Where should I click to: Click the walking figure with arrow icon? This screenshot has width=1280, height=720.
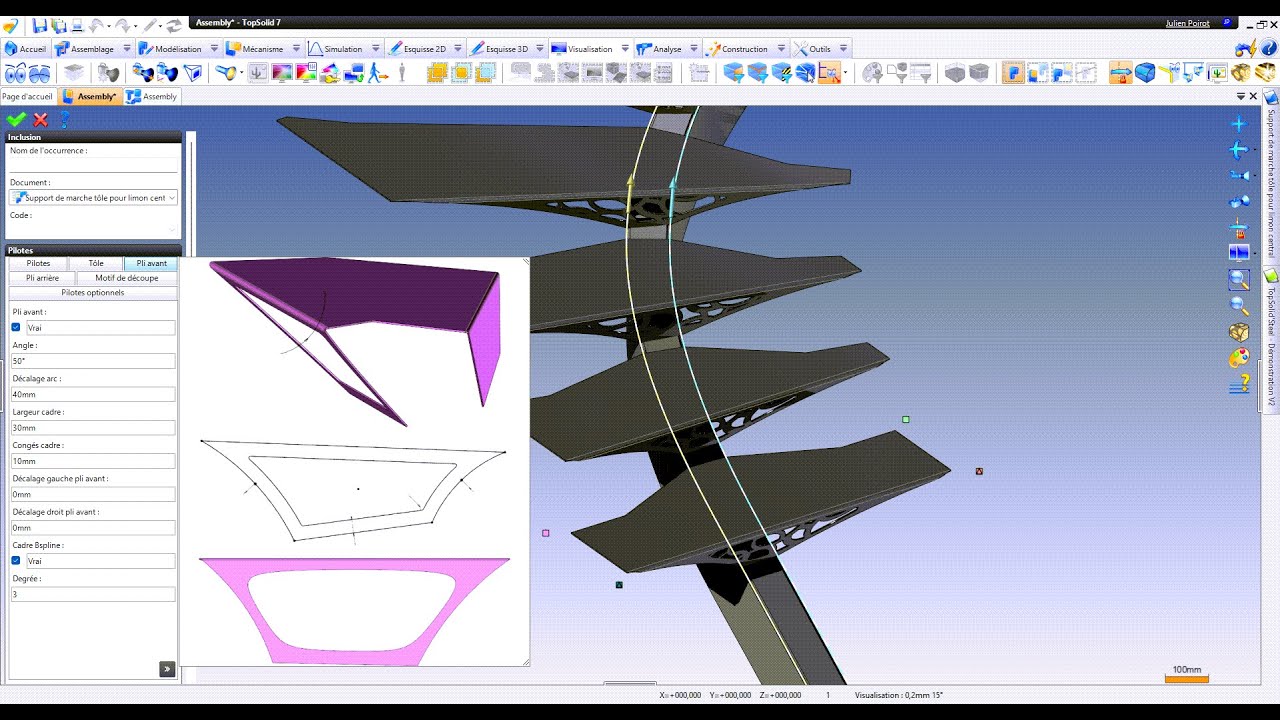click(378, 73)
